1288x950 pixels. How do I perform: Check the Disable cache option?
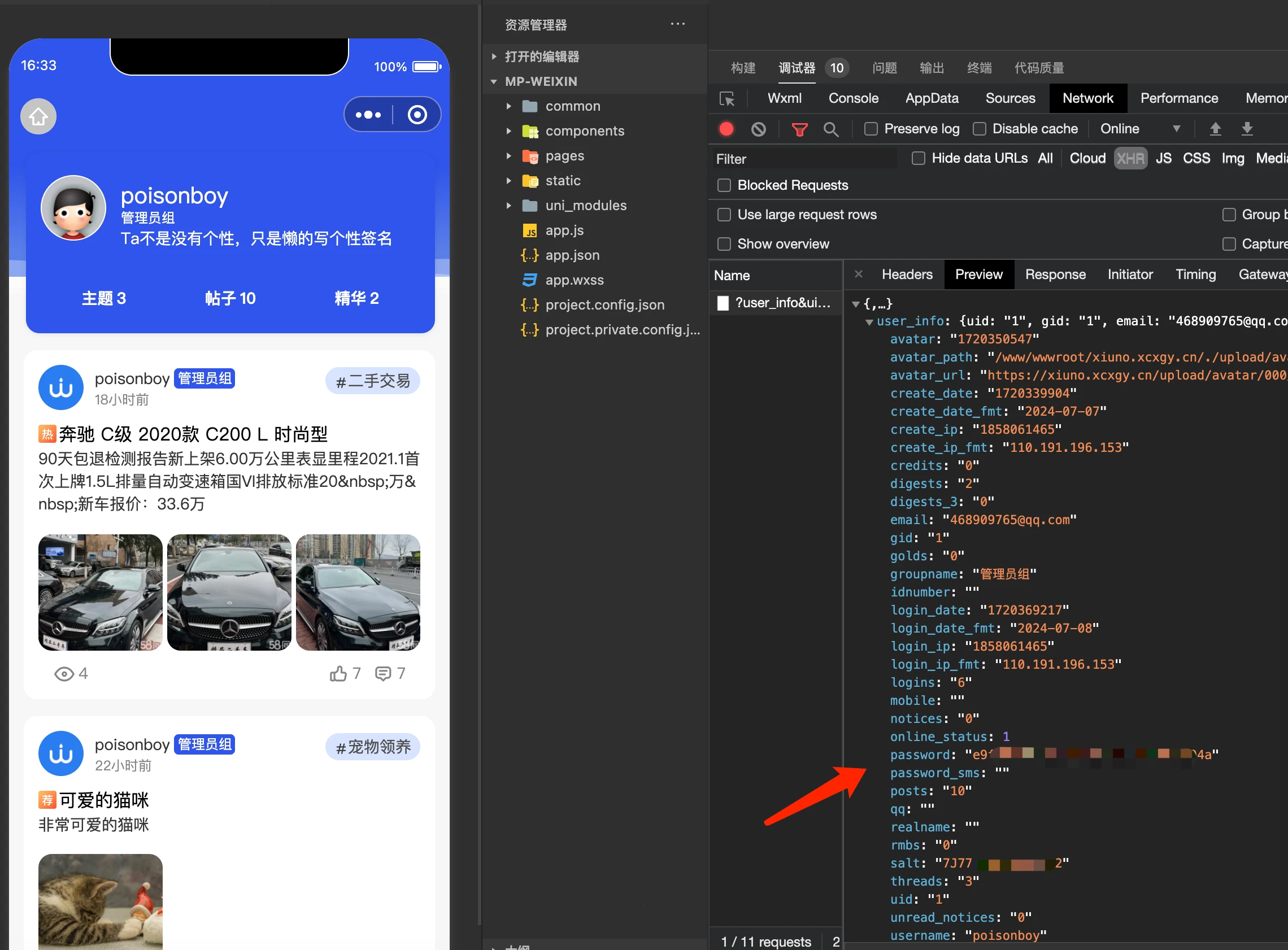pyautogui.click(x=979, y=129)
